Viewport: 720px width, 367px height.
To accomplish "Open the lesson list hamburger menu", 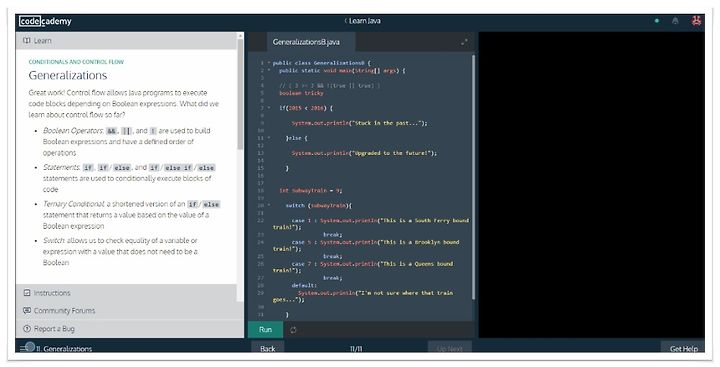I will point(24,348).
